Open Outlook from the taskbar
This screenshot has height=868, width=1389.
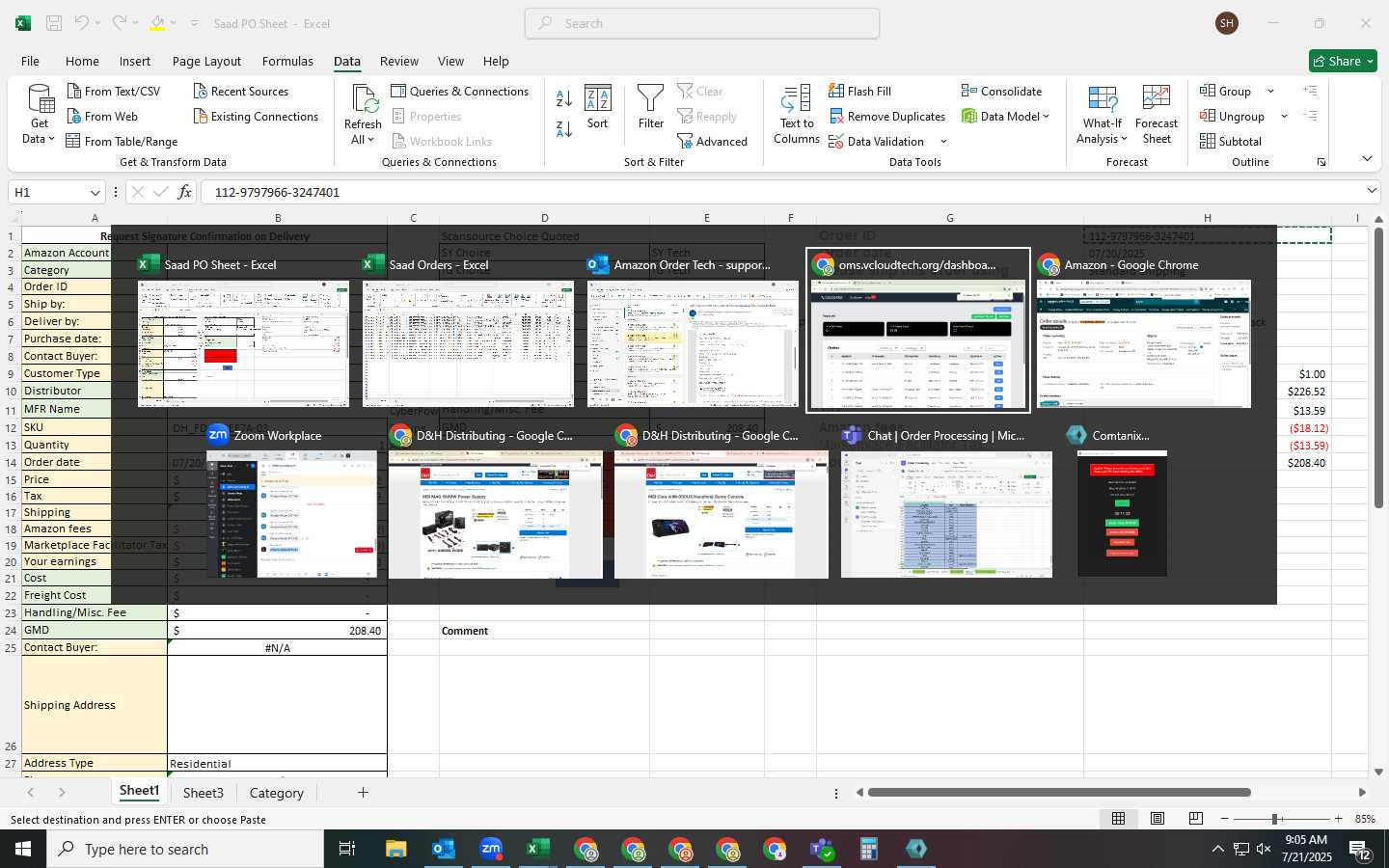click(x=443, y=849)
